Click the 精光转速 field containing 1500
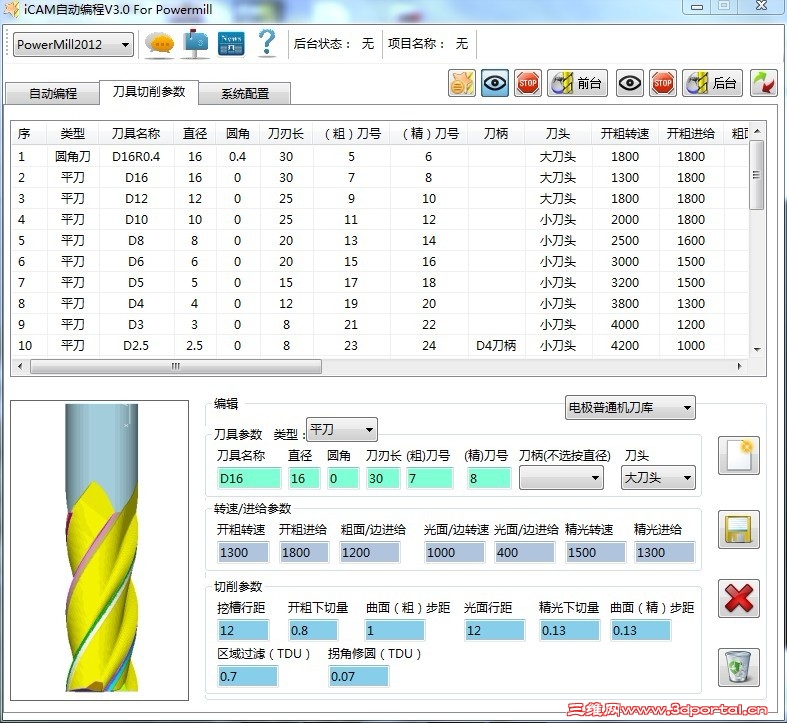 pos(595,553)
